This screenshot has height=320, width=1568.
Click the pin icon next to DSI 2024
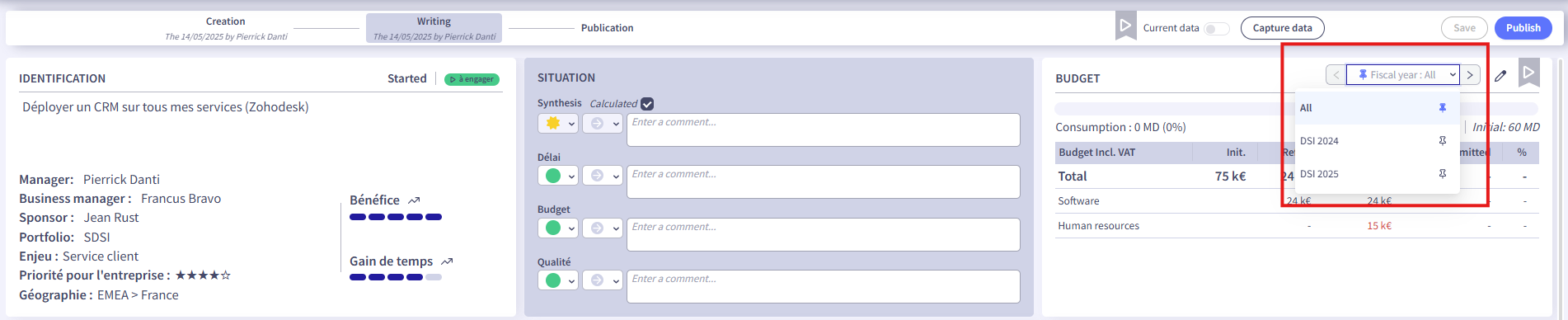[1443, 141]
